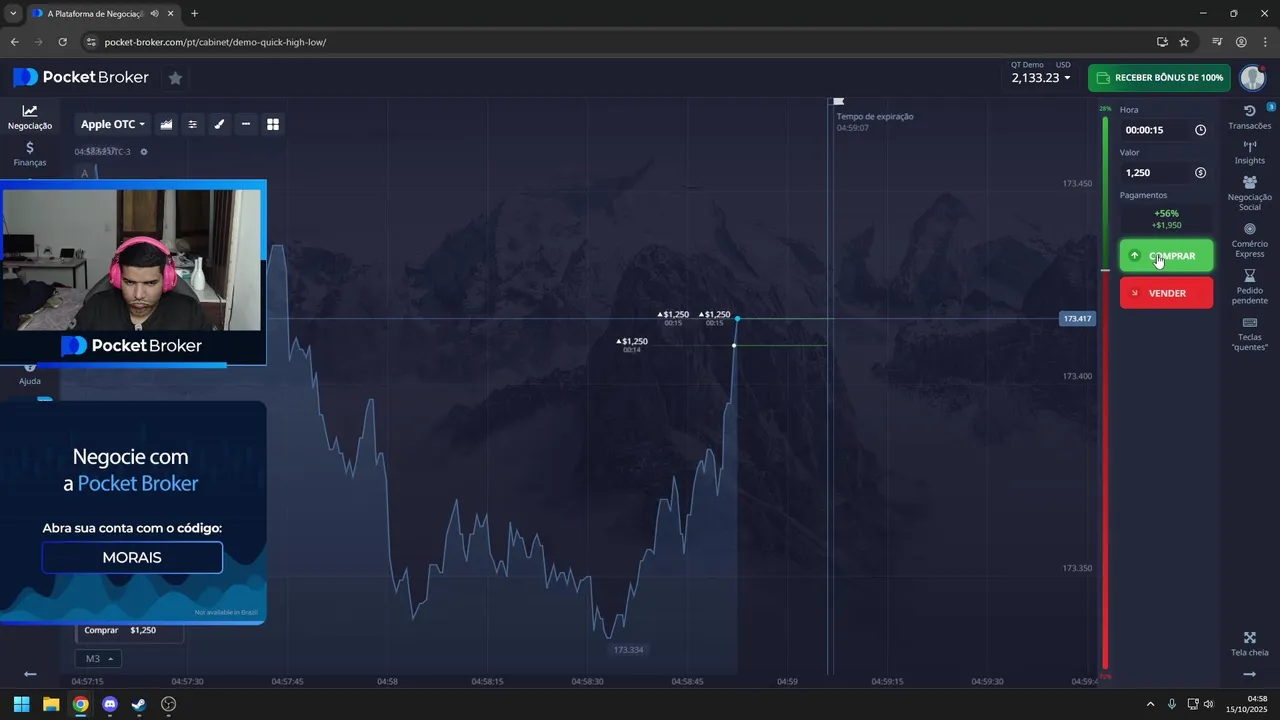The image size is (1280, 720).
Task: Open the user profile avatar
Action: tap(1253, 78)
